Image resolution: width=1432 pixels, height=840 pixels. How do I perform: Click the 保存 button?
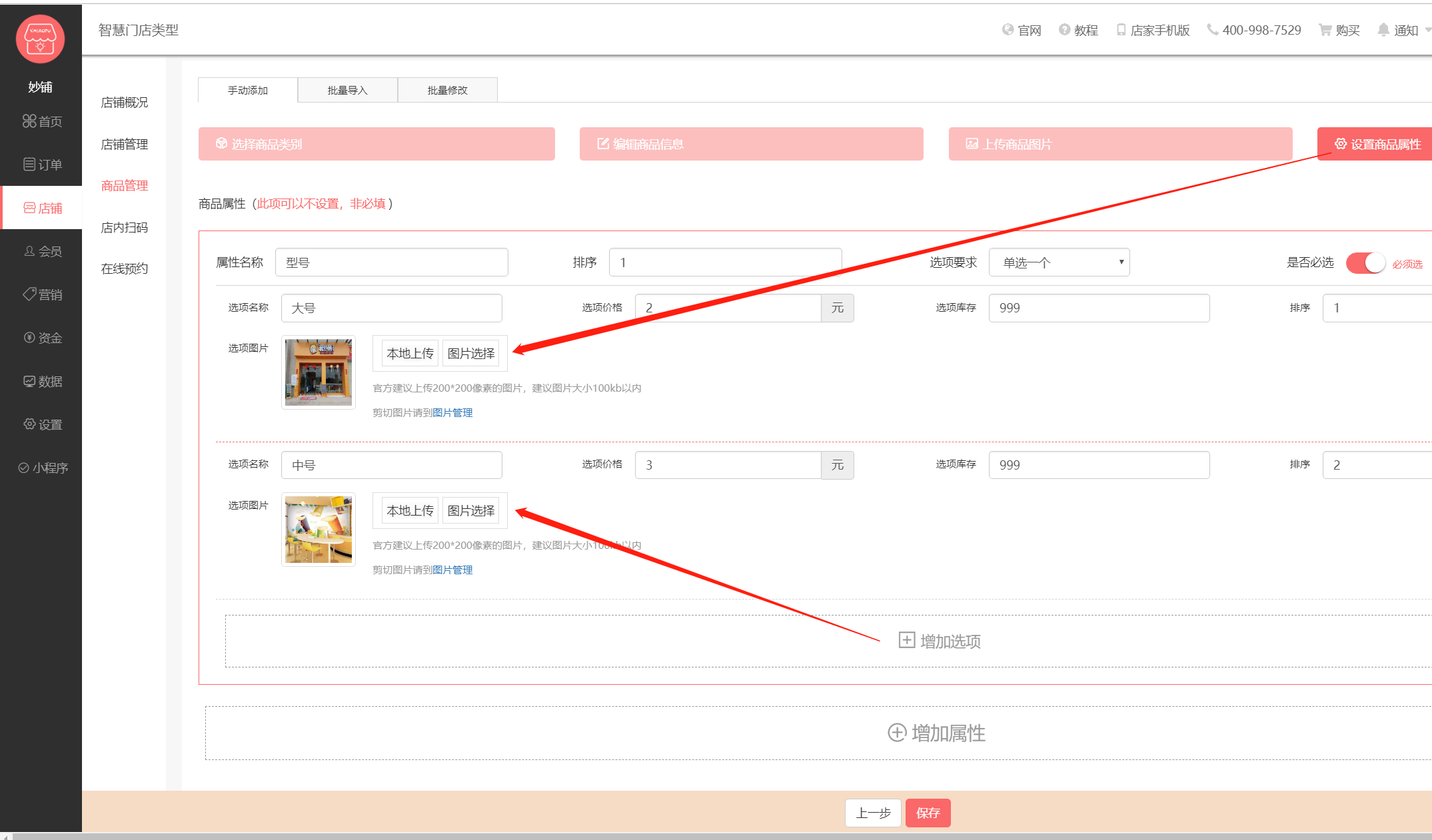(928, 813)
